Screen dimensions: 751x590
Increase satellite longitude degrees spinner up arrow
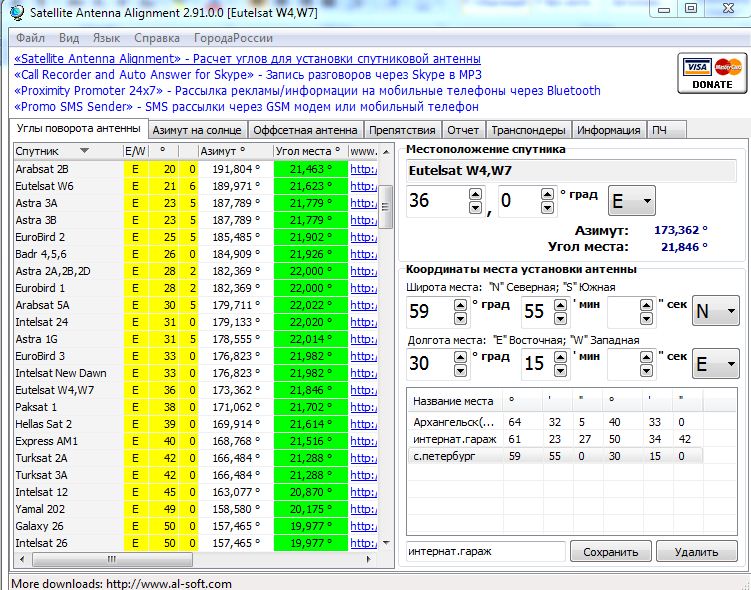coord(475,195)
